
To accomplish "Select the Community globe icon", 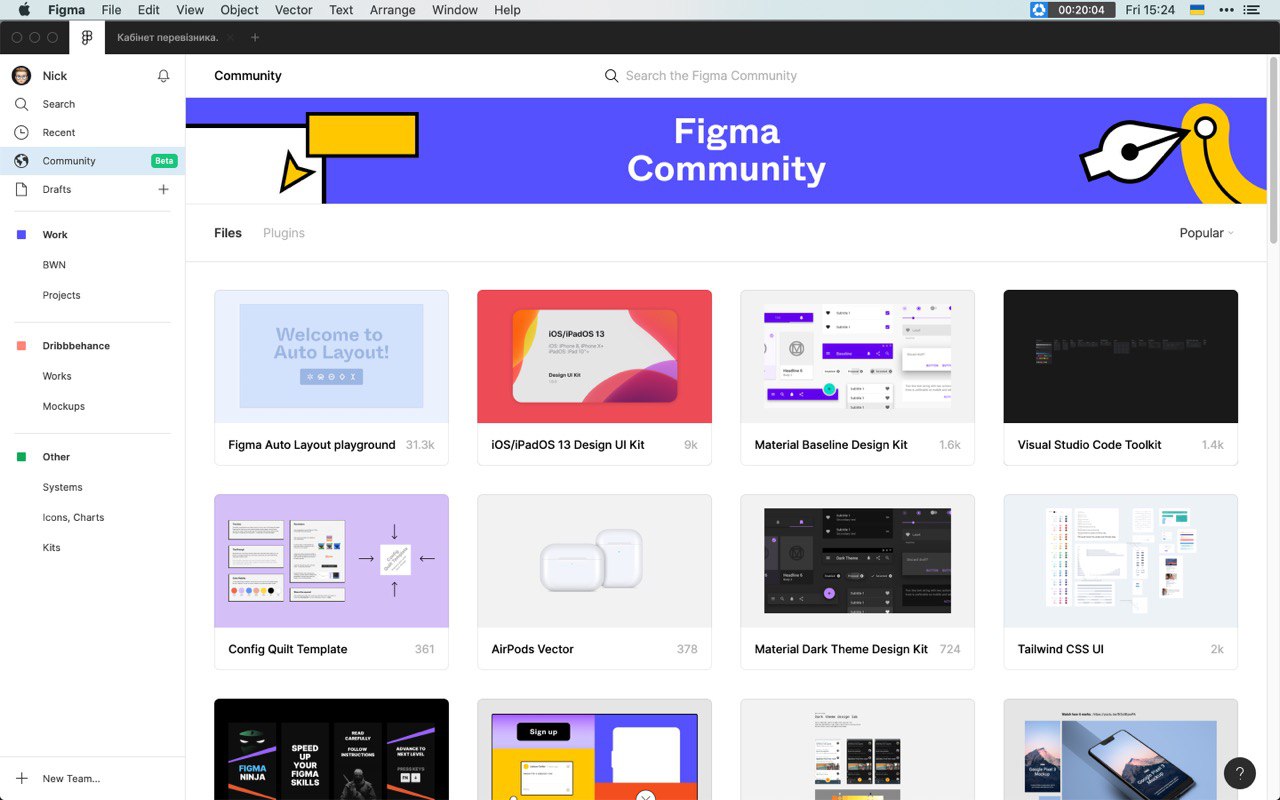I will (21, 161).
